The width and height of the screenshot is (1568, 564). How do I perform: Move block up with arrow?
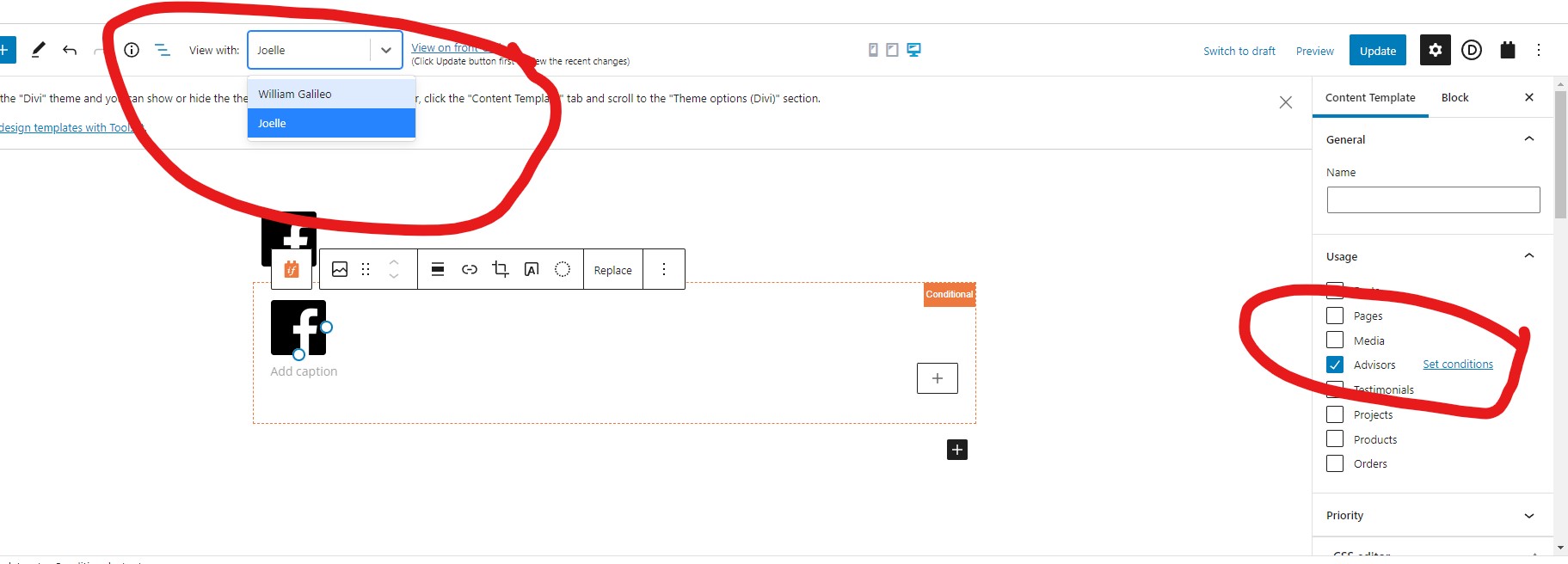pos(394,261)
